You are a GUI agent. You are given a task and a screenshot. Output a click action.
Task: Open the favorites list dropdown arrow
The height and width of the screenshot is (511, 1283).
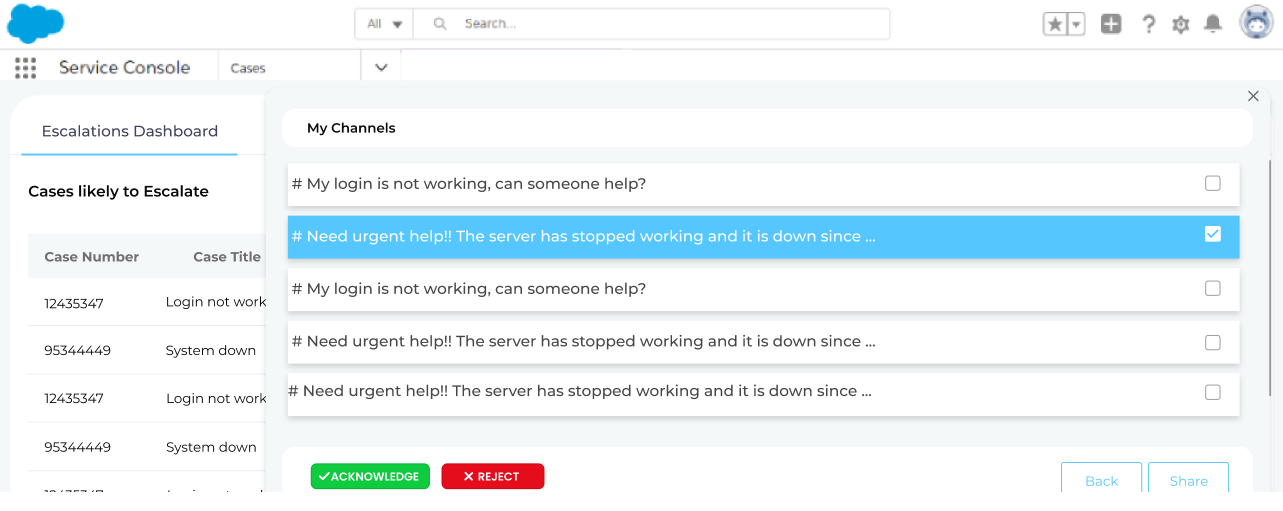[1077, 24]
